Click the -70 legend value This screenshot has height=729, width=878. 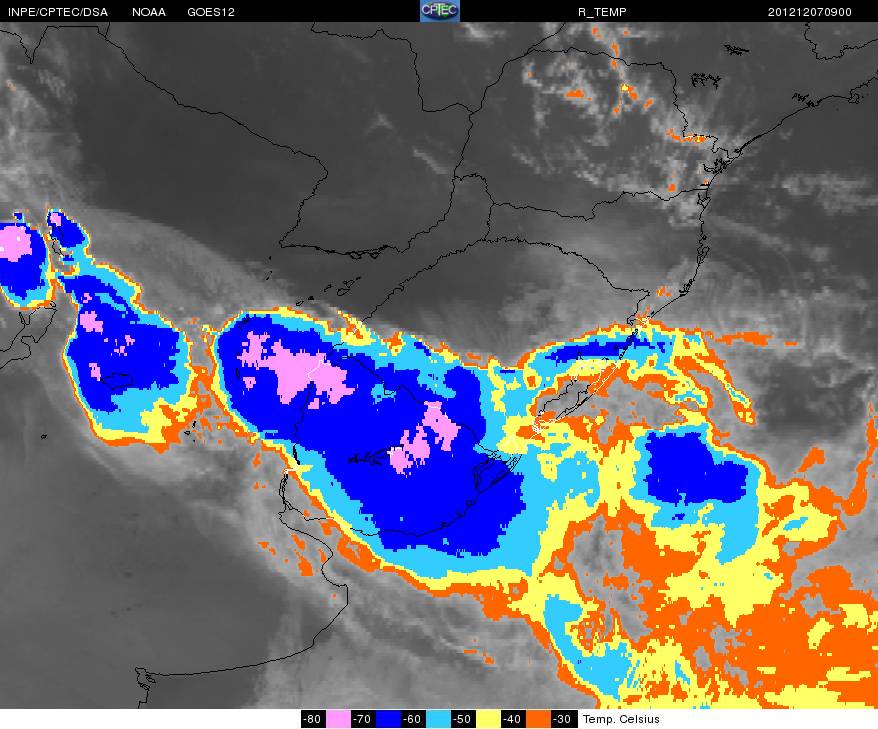[363, 719]
